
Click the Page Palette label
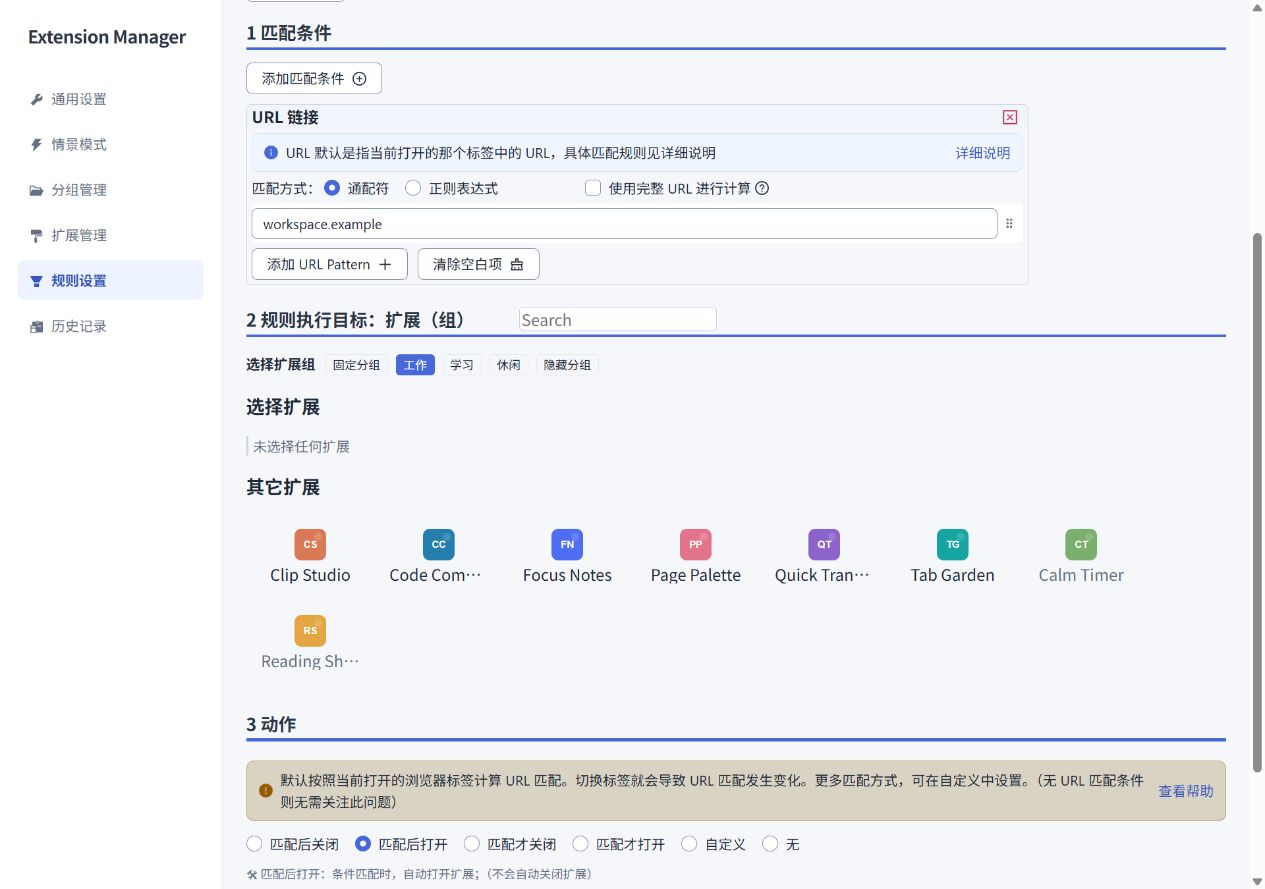tap(696, 575)
